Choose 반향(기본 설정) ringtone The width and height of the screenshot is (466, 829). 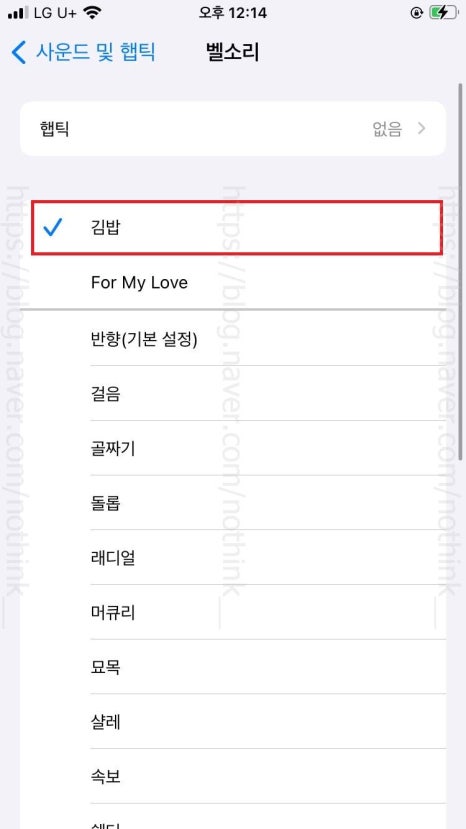[x=233, y=338]
